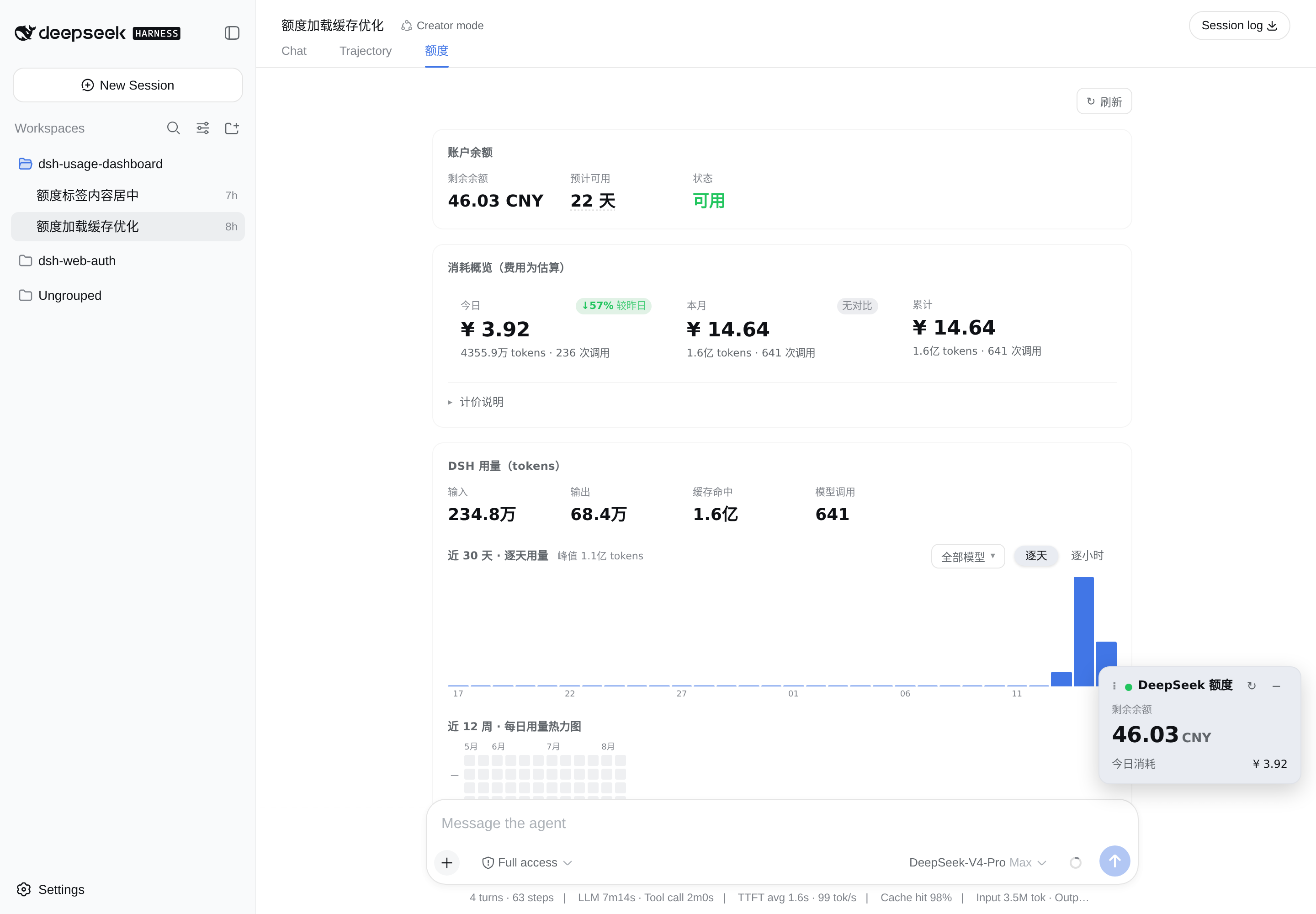Click the Settings label in sidebar
1316x914 pixels.
(x=61, y=889)
